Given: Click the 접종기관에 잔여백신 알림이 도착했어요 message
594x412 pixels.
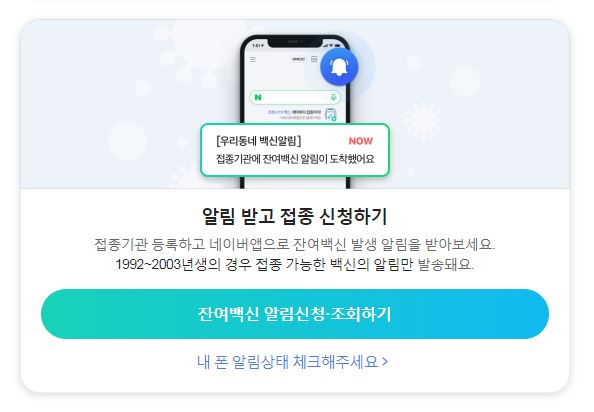Looking at the screenshot, I should [295, 159].
